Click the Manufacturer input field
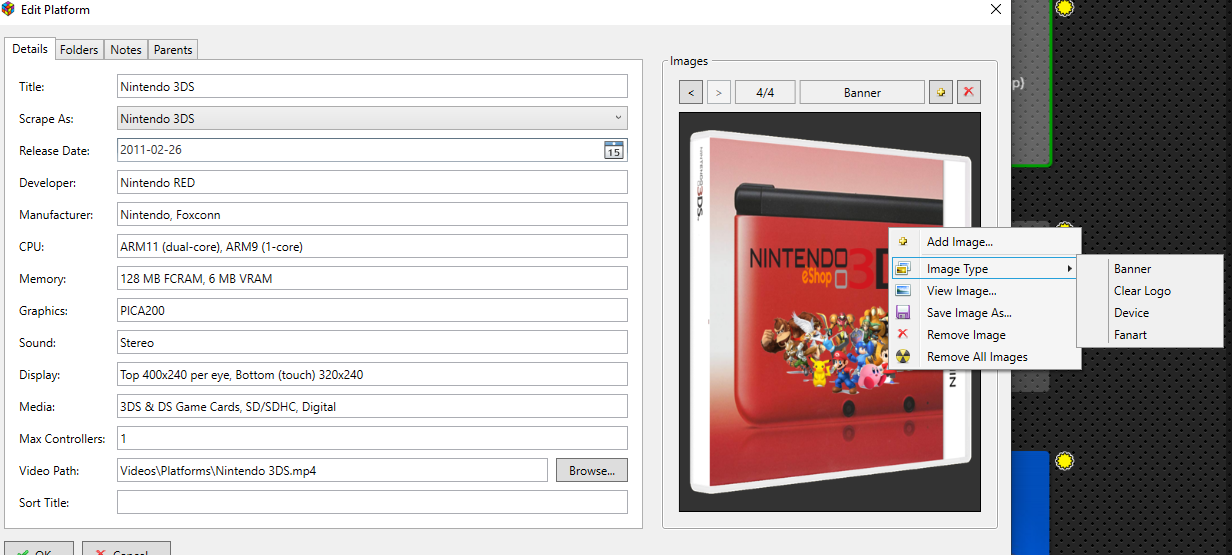This screenshot has height=555, width=1232. (372, 214)
